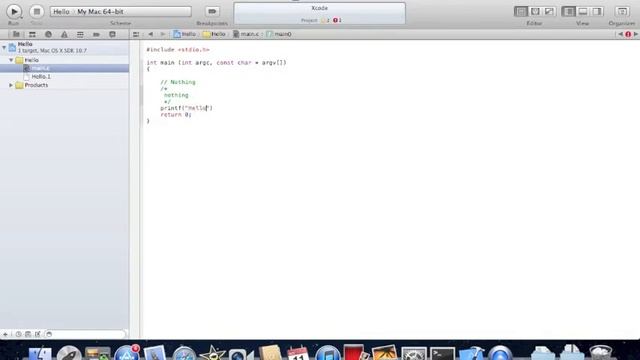Go forward in editor history

tap(162, 34)
